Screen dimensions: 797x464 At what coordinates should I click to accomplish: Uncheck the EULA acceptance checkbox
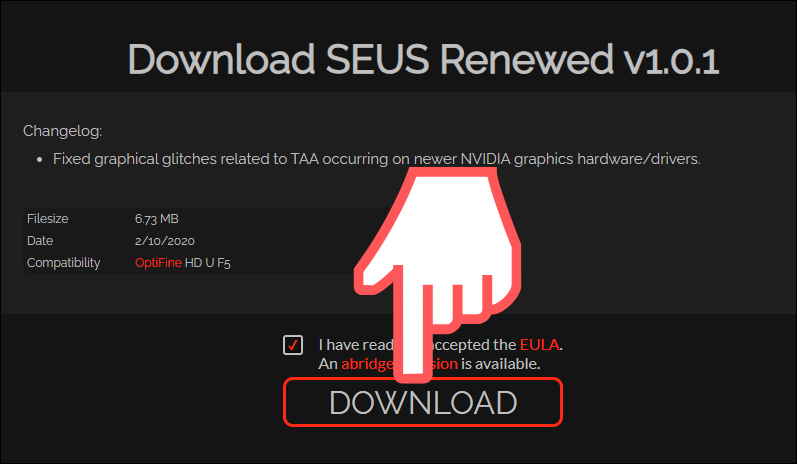(293, 345)
